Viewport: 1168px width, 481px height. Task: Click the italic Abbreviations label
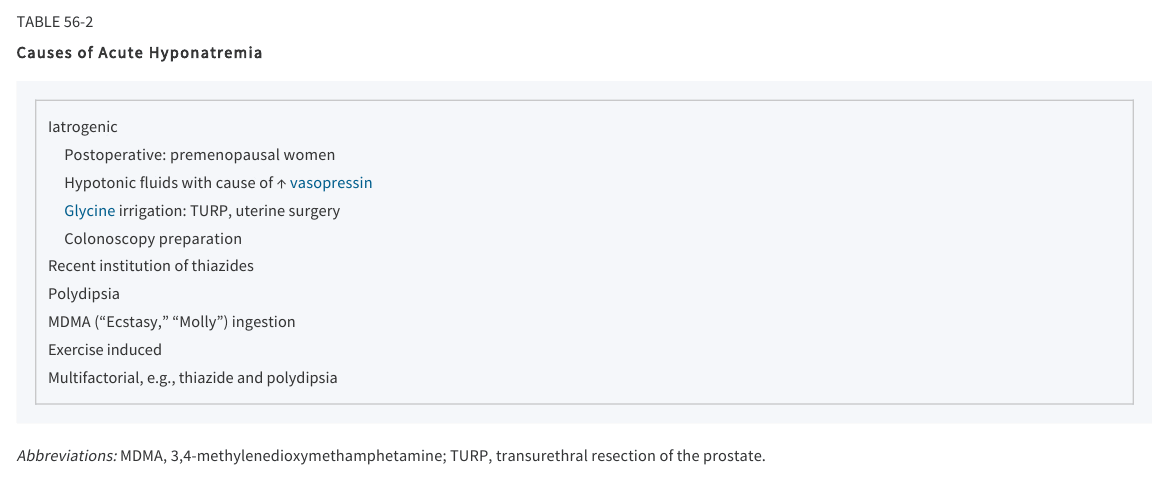67,456
